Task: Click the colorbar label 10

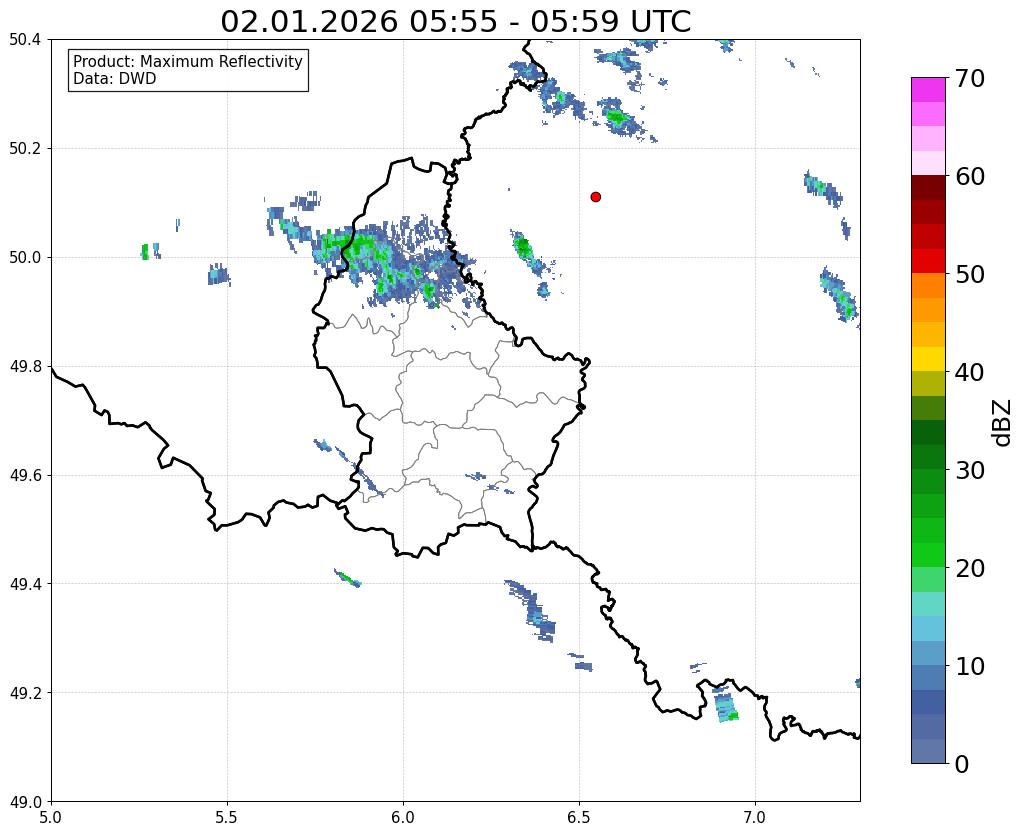Action: (x=970, y=666)
